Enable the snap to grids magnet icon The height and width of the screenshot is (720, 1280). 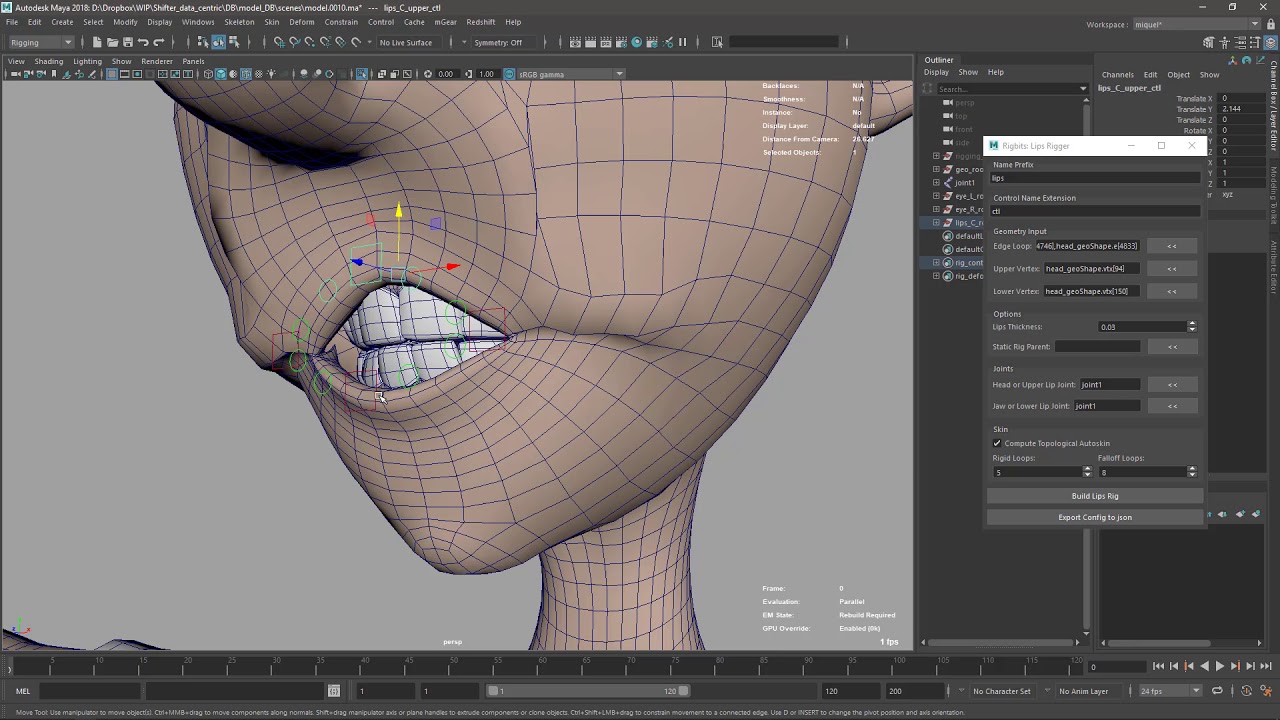tap(279, 42)
